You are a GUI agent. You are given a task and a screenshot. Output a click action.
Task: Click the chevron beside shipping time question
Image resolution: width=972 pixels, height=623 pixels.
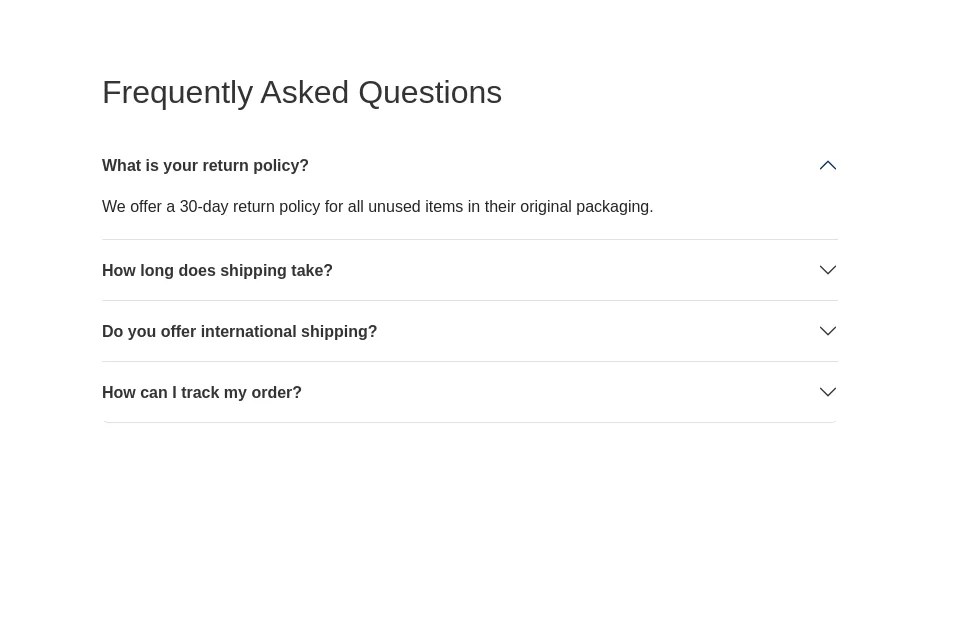click(x=827, y=270)
